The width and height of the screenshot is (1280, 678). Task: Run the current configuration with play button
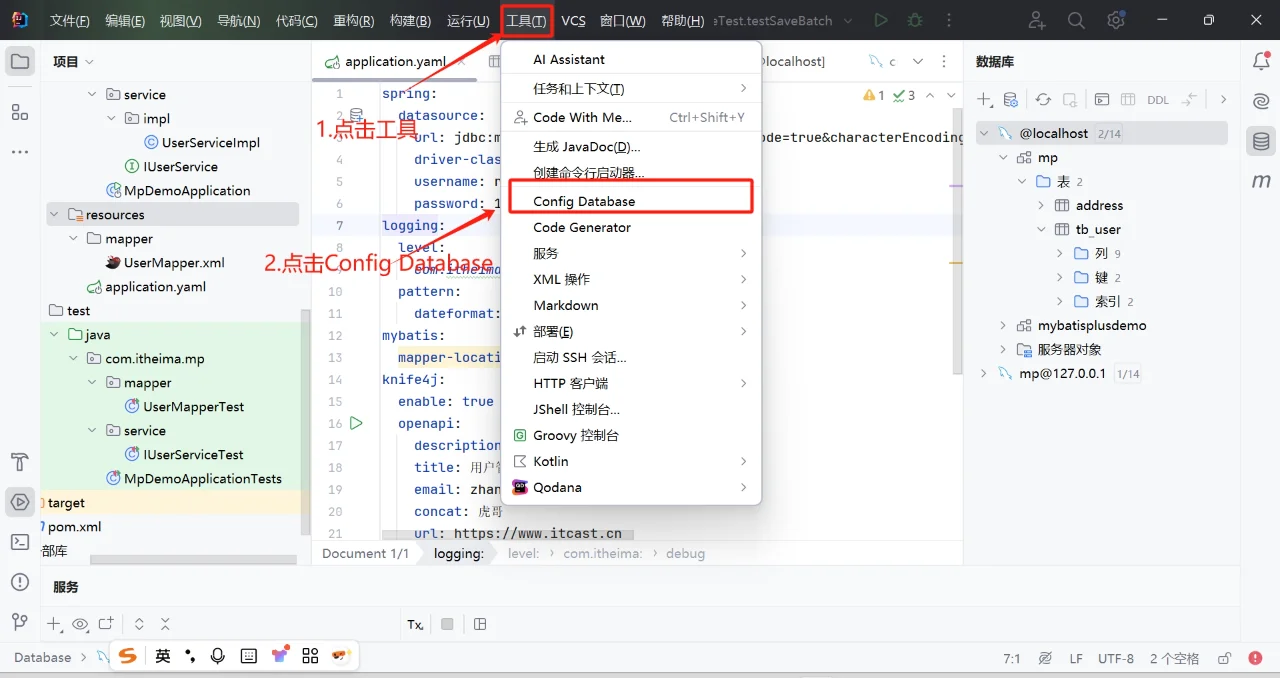click(x=880, y=20)
